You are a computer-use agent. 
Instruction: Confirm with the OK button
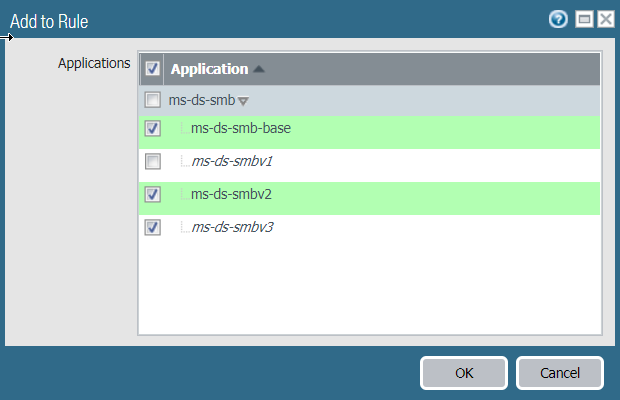[464, 373]
